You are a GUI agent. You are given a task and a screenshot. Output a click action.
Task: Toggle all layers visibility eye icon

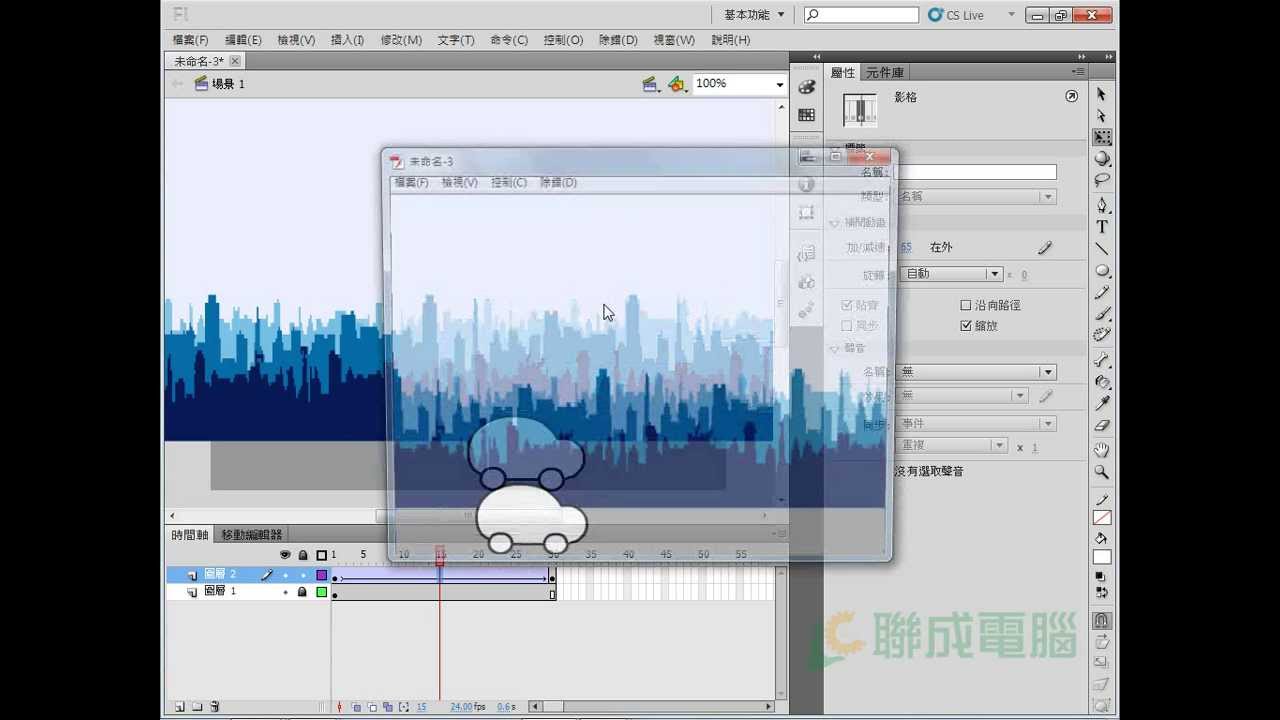pyautogui.click(x=285, y=555)
